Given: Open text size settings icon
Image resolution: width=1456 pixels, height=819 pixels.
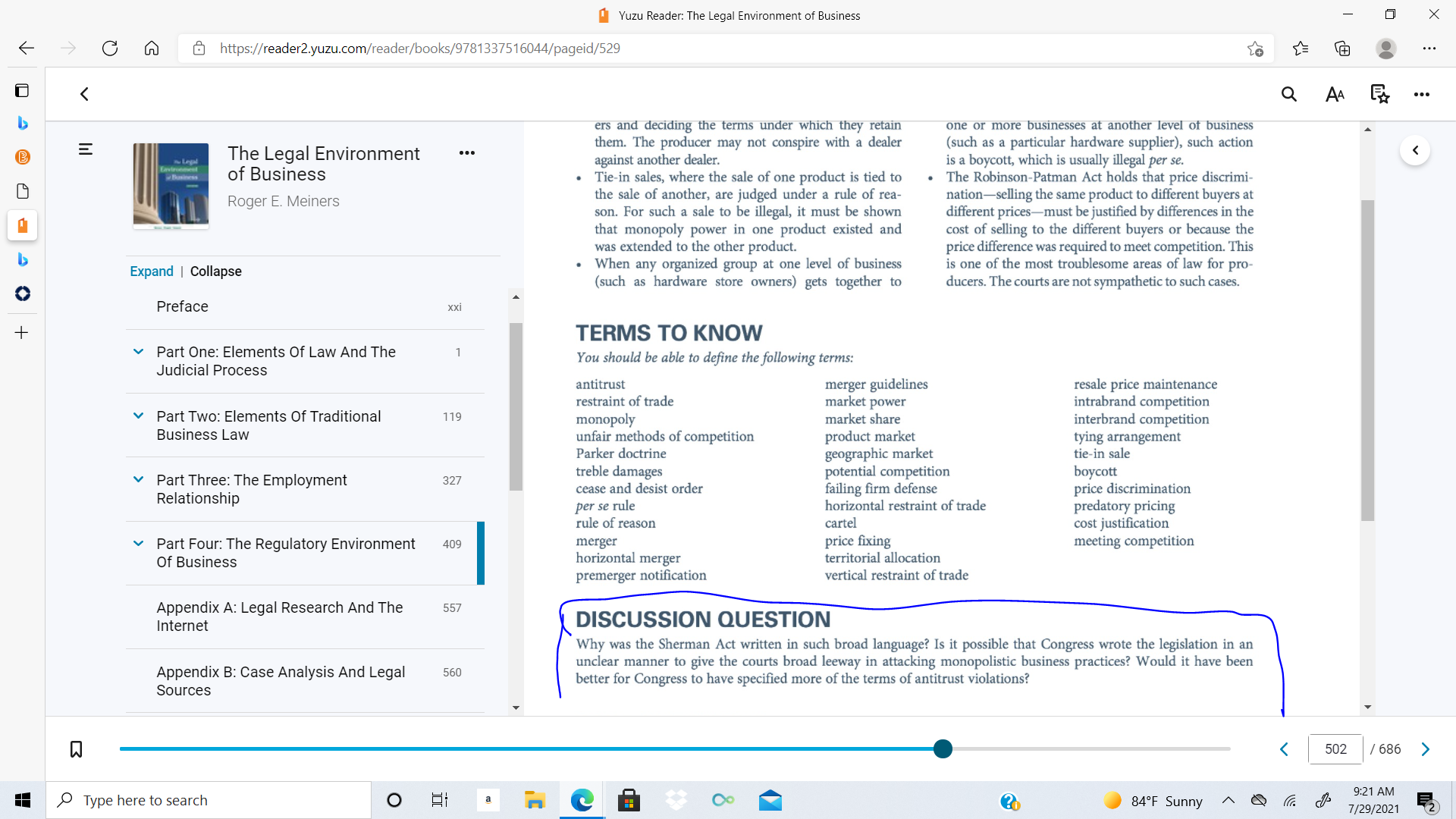Looking at the screenshot, I should click(1335, 95).
